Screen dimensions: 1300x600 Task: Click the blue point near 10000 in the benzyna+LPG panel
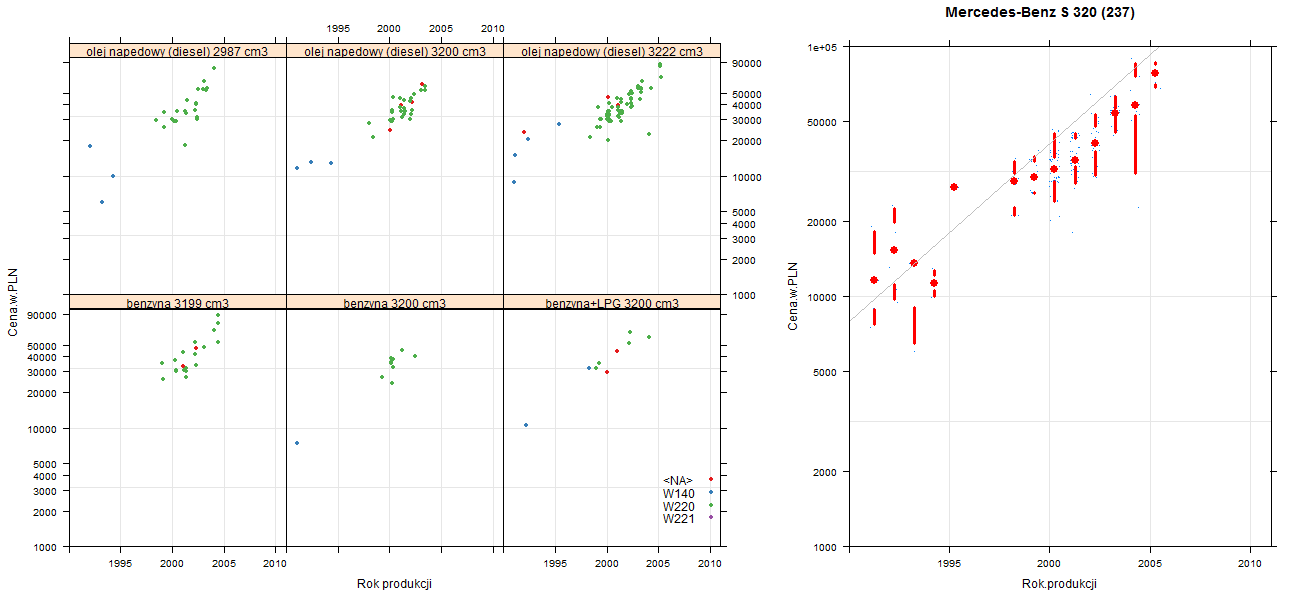[526, 425]
